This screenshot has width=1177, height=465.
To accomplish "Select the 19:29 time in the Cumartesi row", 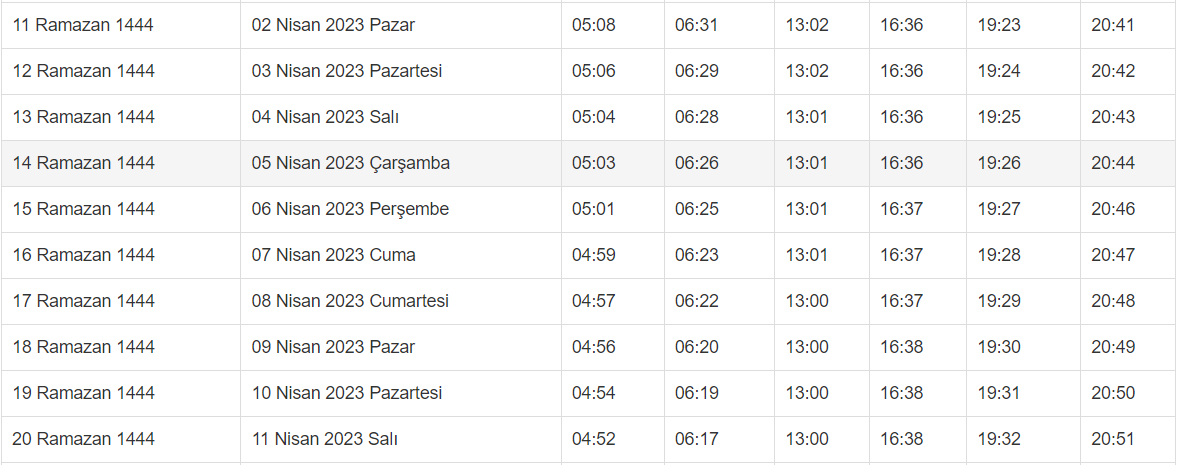I will [999, 301].
